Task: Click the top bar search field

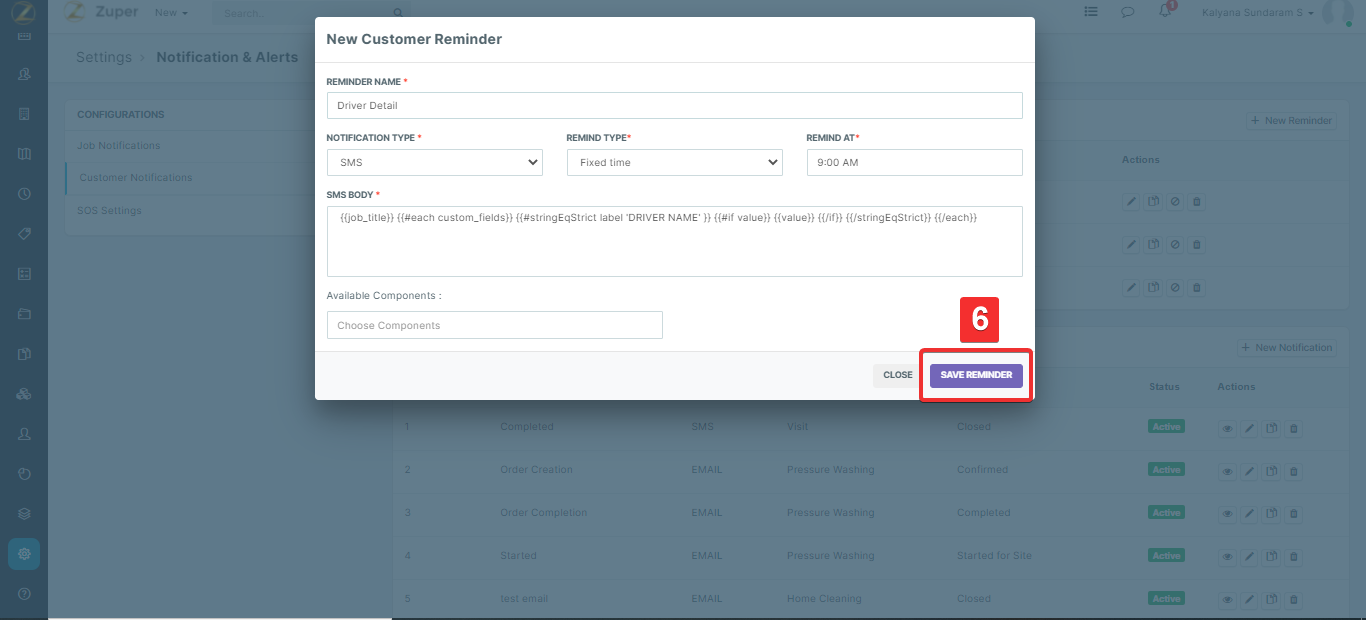Action: coord(304,13)
